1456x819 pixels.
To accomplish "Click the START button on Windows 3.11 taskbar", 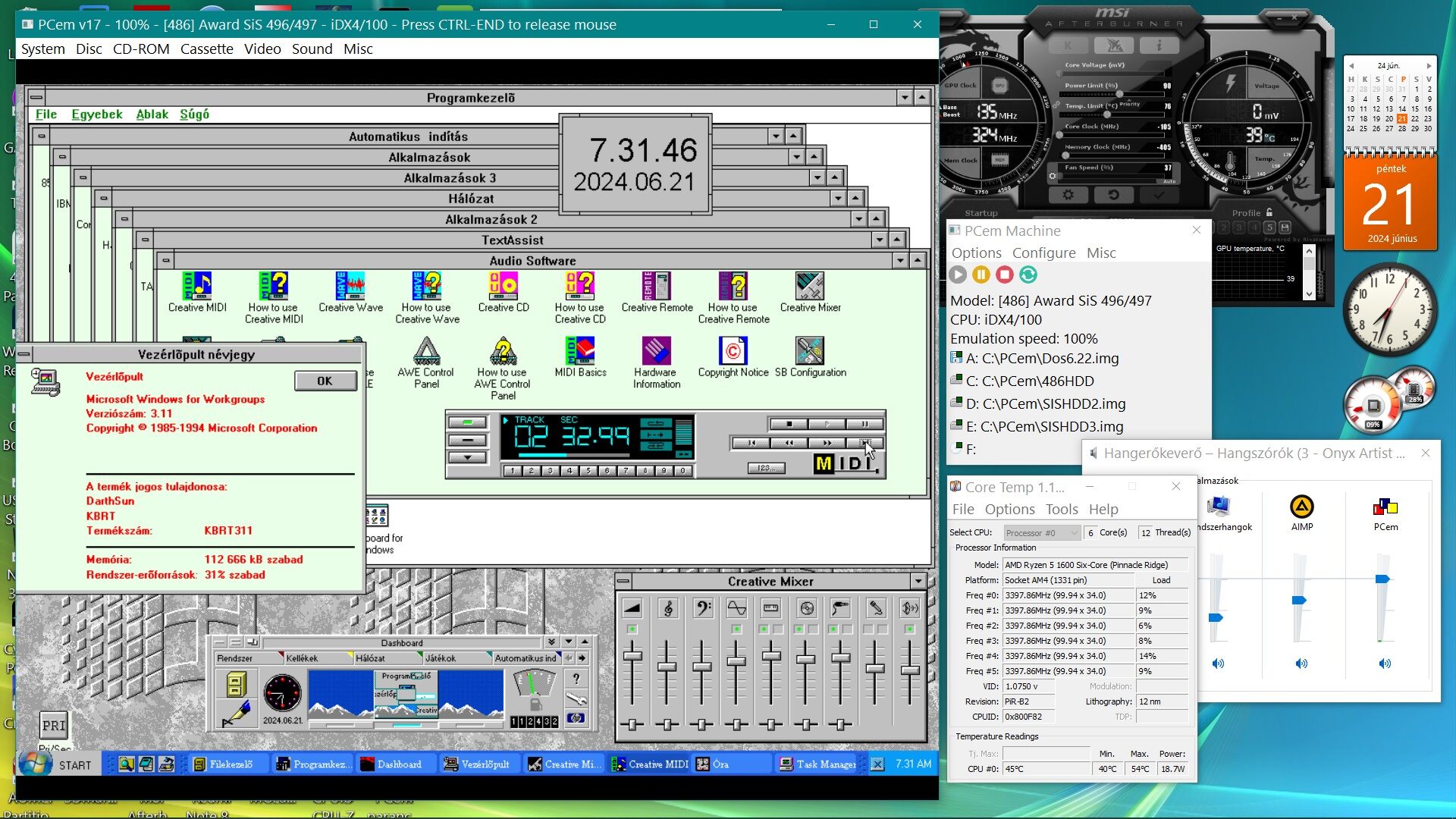I will point(58,764).
